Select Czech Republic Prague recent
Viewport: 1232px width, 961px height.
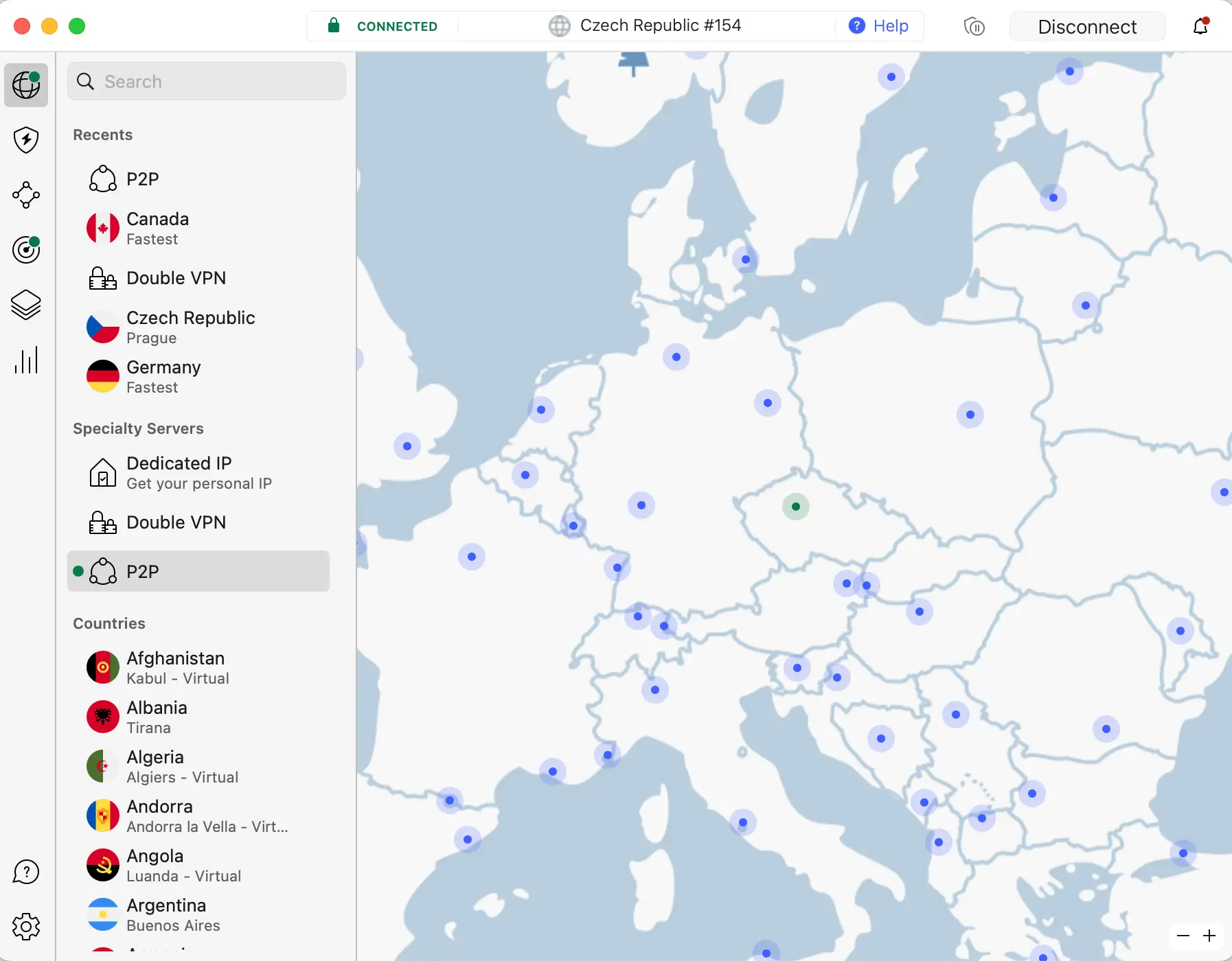[x=198, y=327]
